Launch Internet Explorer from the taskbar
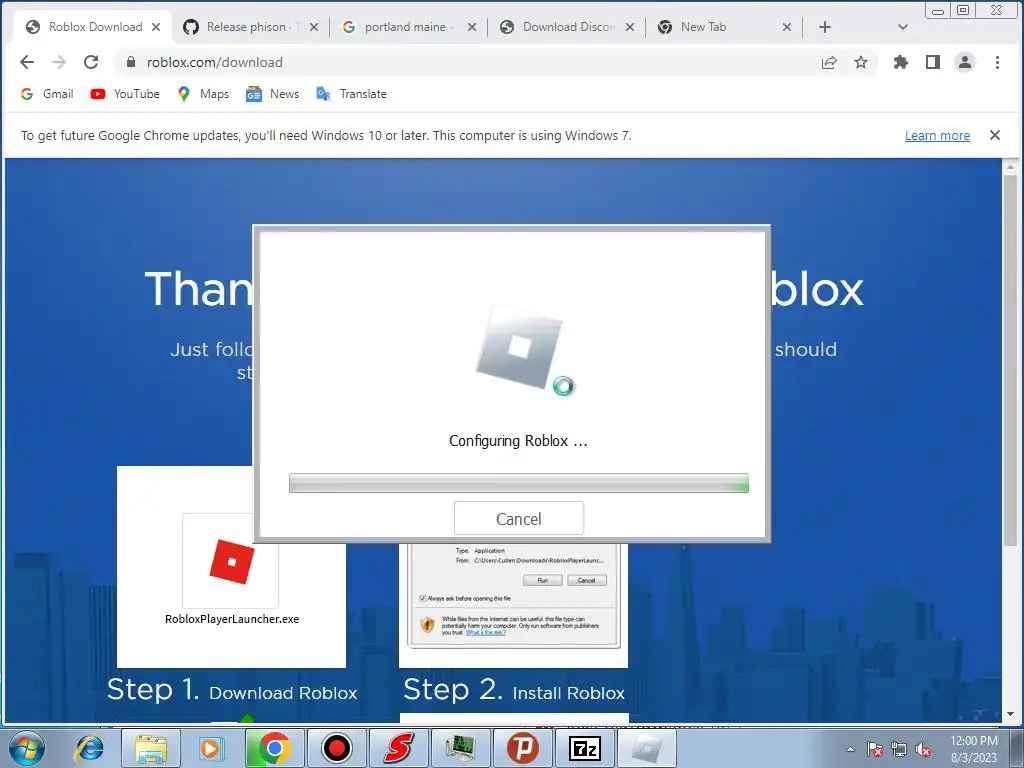The width and height of the screenshot is (1024, 768). click(x=89, y=748)
